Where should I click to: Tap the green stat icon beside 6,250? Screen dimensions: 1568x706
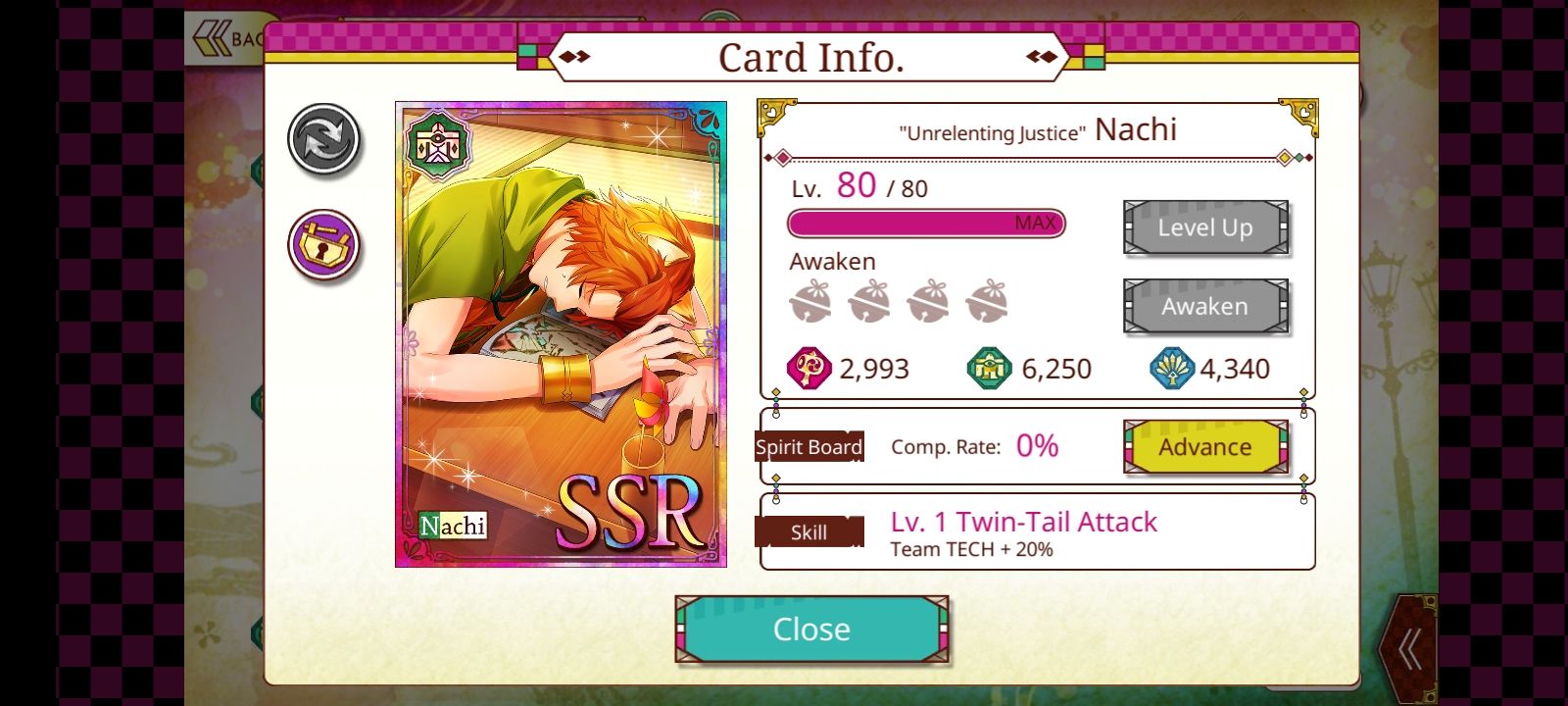990,369
